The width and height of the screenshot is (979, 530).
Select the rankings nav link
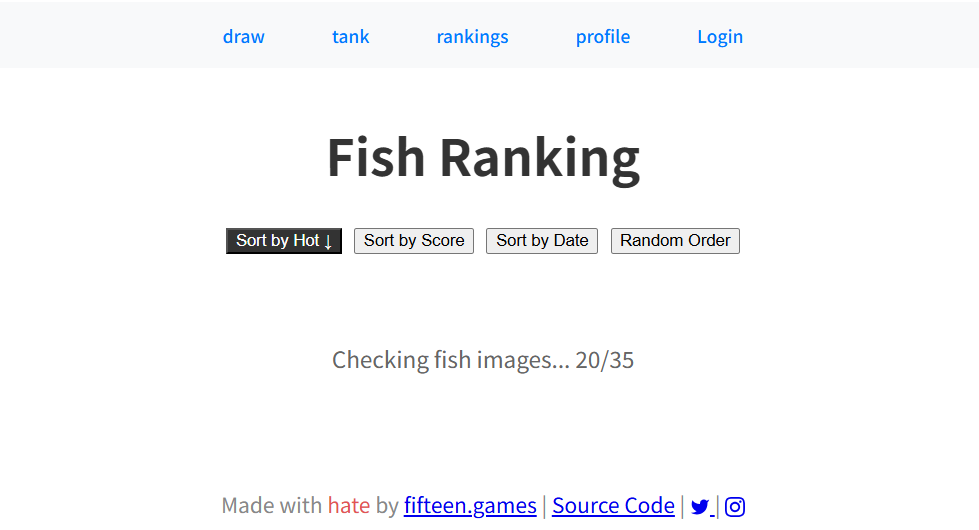coord(472,37)
